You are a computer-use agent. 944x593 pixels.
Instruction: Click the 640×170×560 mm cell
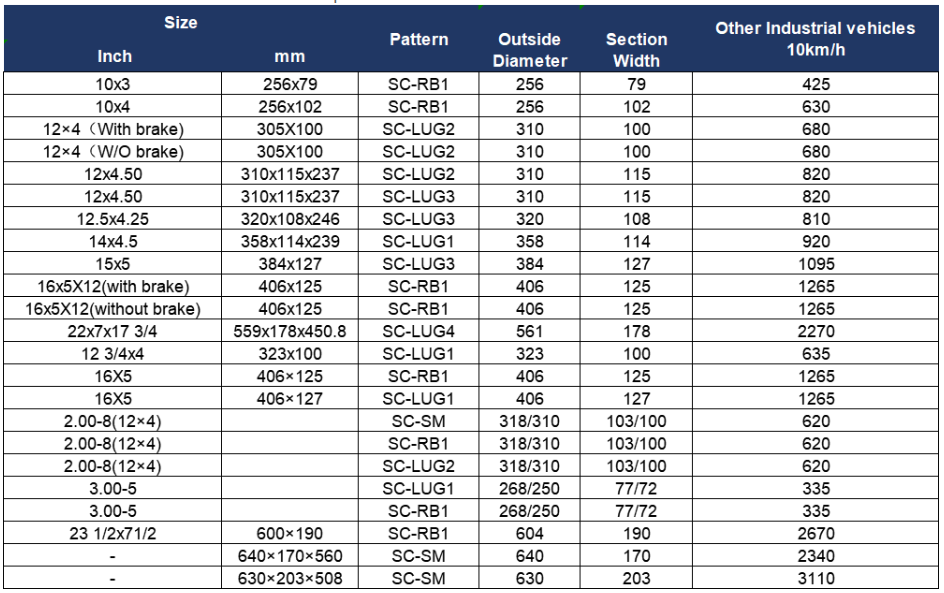[x=290, y=556]
